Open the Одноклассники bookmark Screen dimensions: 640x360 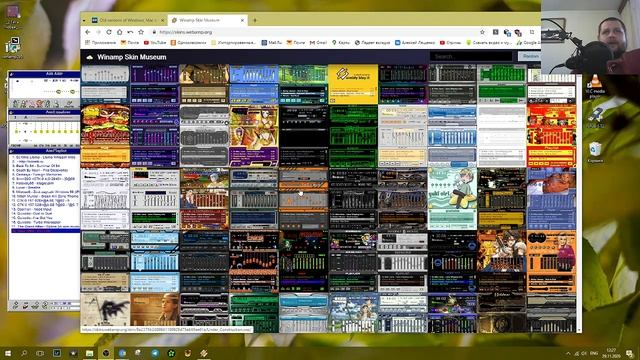[189, 42]
